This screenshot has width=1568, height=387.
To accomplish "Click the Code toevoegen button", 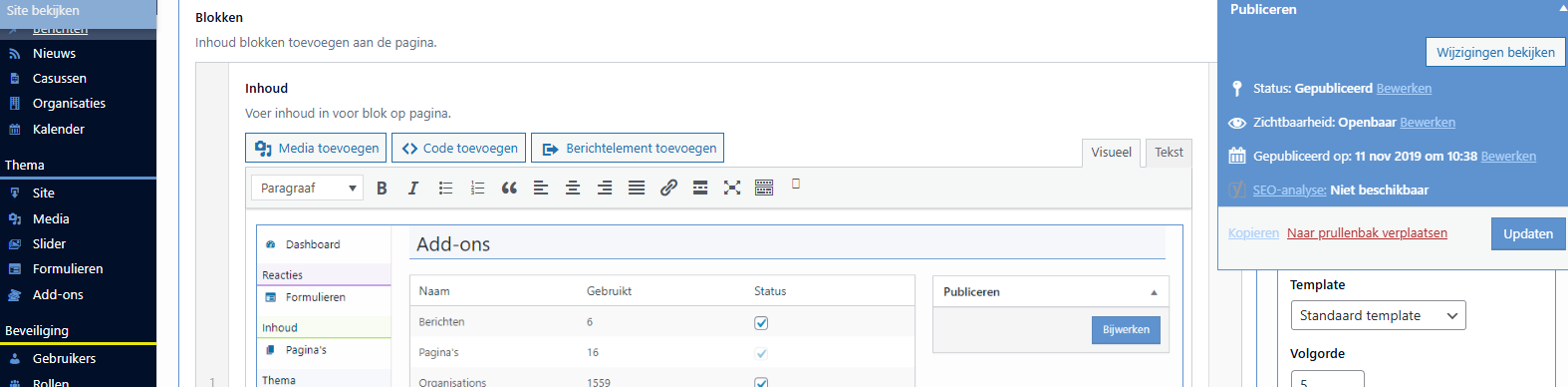I will [x=459, y=148].
